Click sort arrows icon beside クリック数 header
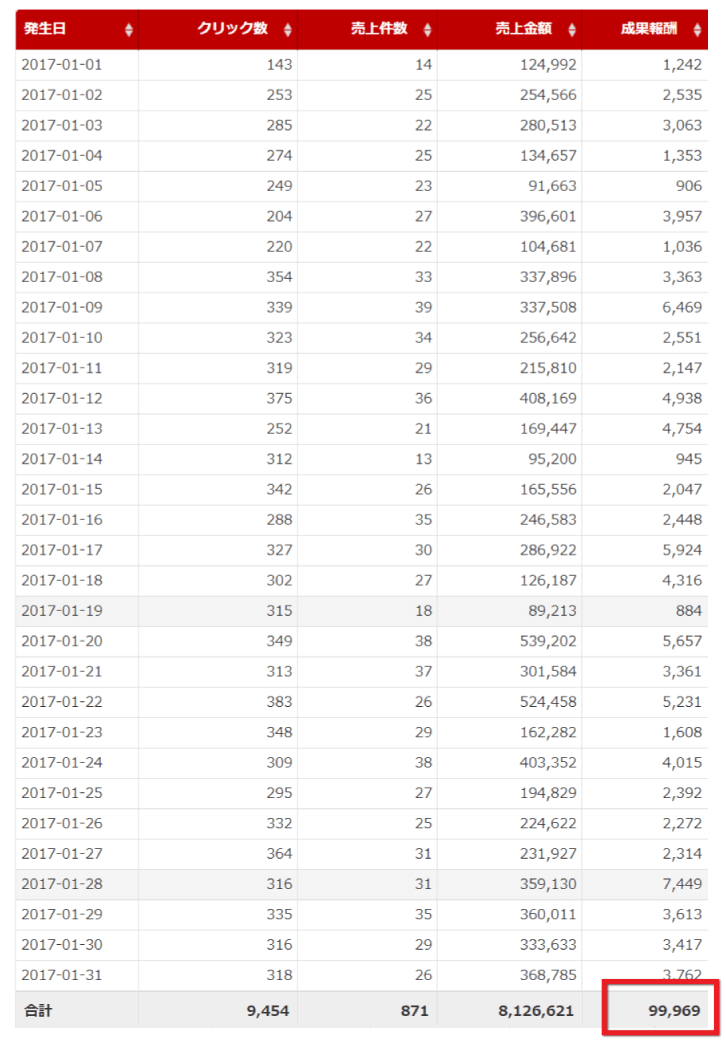Viewport: 726px width, 1045px height. [288, 30]
